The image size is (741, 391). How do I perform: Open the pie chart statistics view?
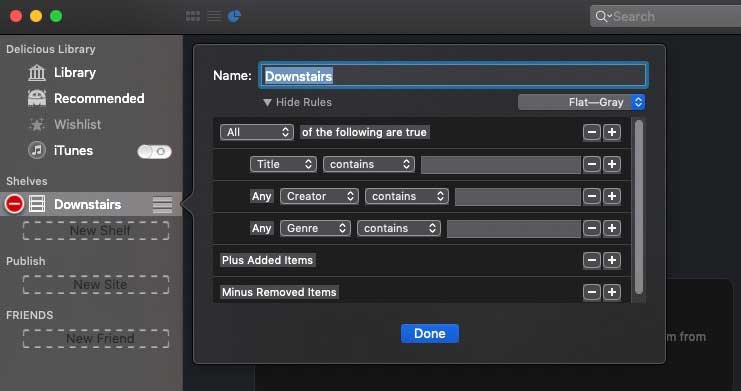[x=234, y=16]
